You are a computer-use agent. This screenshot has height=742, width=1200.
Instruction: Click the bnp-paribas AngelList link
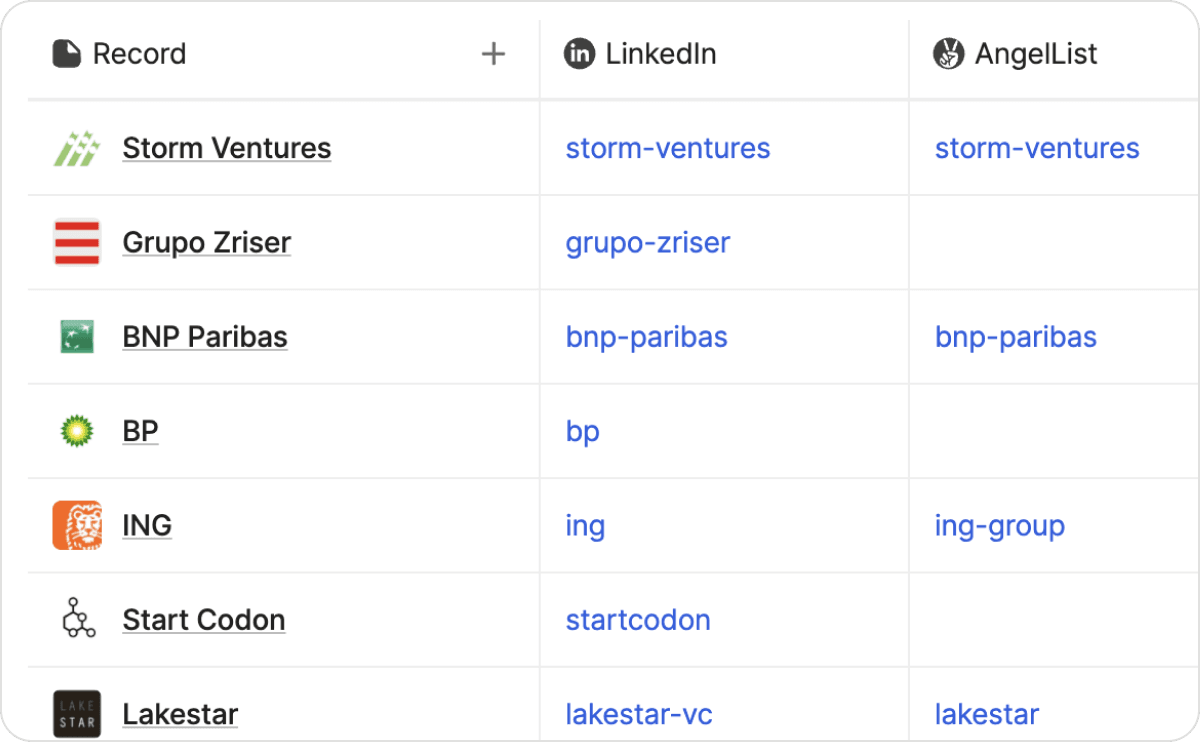coord(1015,337)
